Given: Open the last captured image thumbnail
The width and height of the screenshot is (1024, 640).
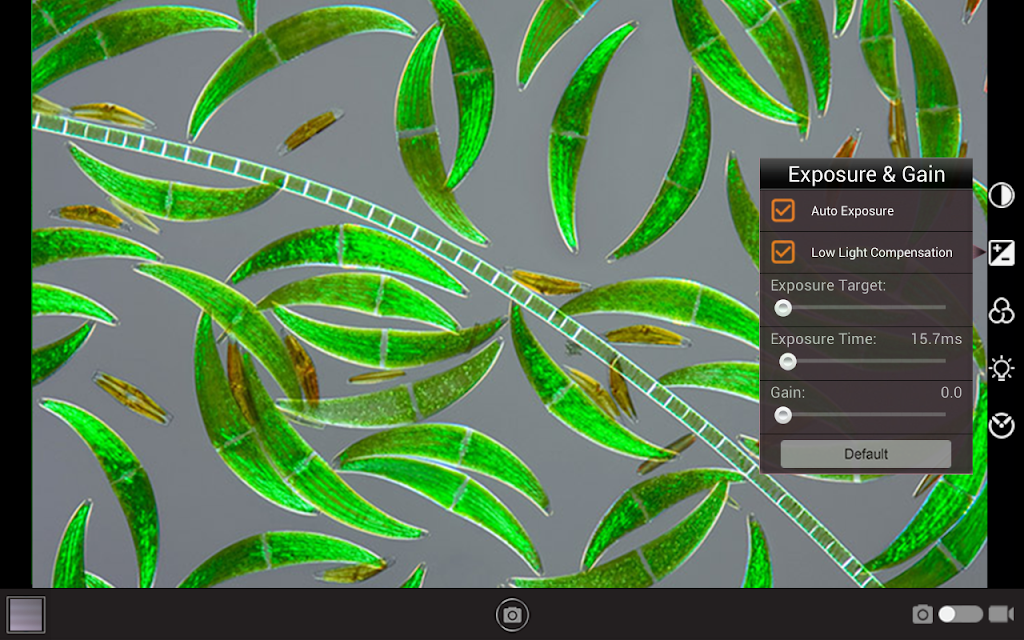Looking at the screenshot, I should click(x=25, y=615).
